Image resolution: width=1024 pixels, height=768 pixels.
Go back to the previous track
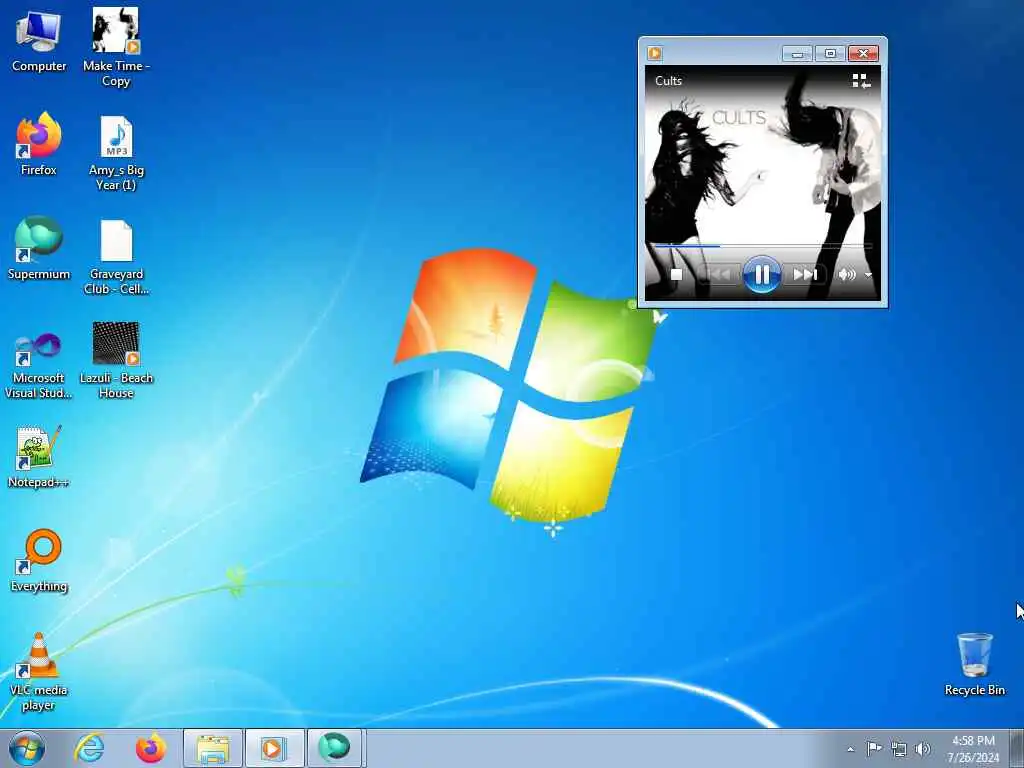[x=719, y=275]
